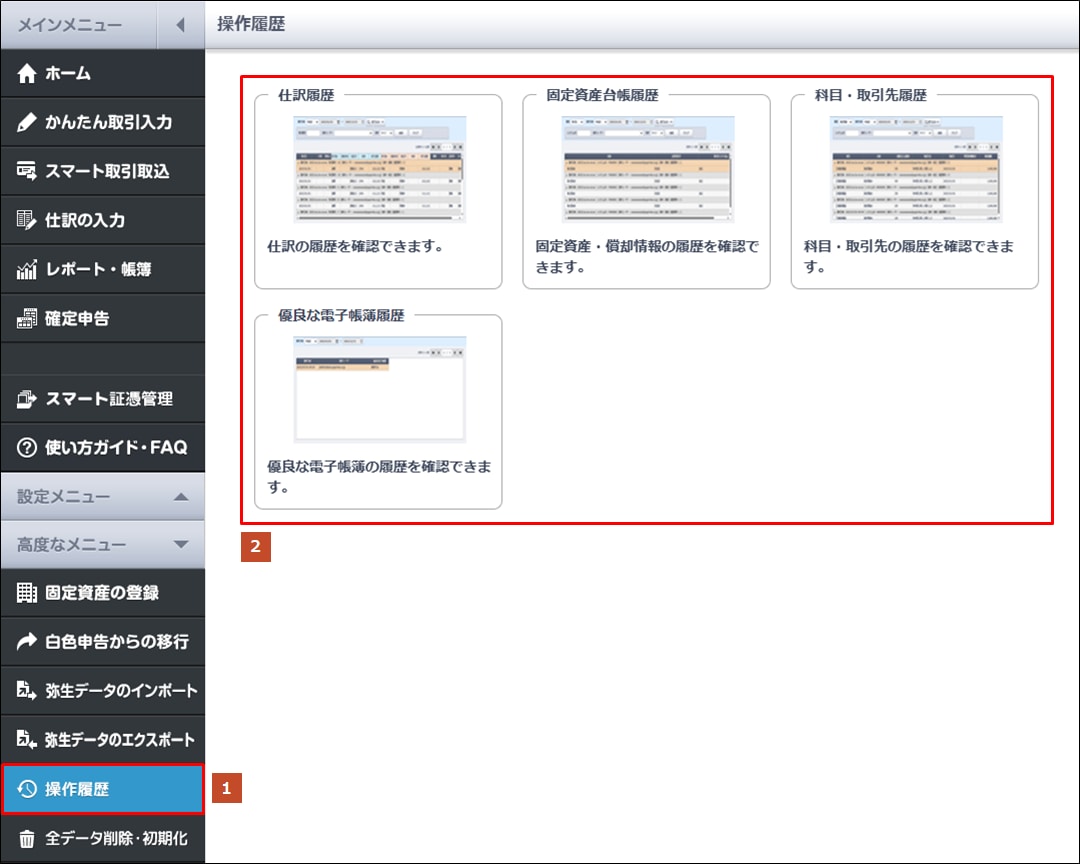This screenshot has width=1080, height=864.
Task: Click the 科目・取引先の履歴 description text
Action: (908, 256)
